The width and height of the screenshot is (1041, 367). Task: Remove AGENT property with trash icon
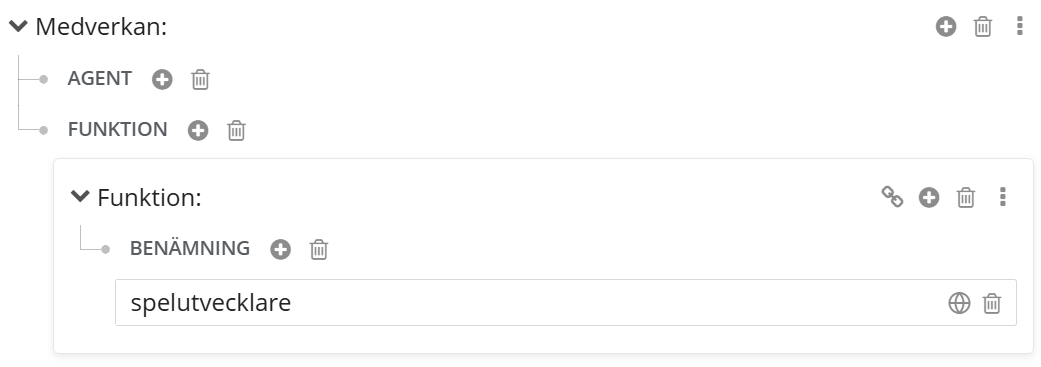[200, 80]
